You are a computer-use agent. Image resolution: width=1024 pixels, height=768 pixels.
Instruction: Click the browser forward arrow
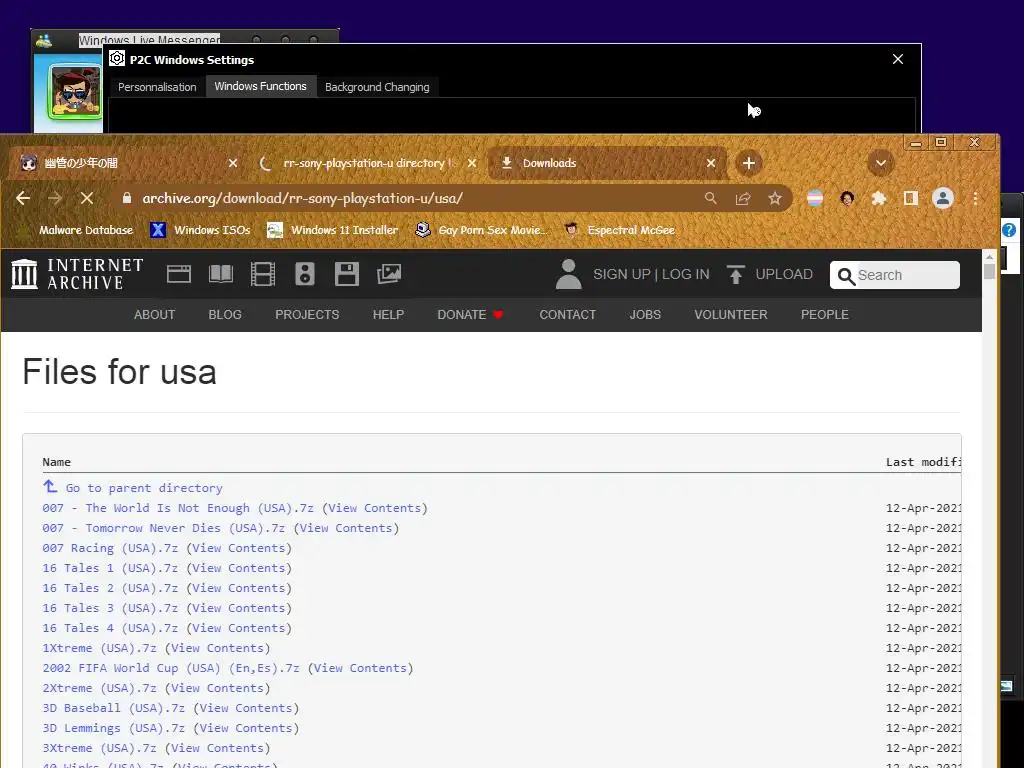(55, 199)
